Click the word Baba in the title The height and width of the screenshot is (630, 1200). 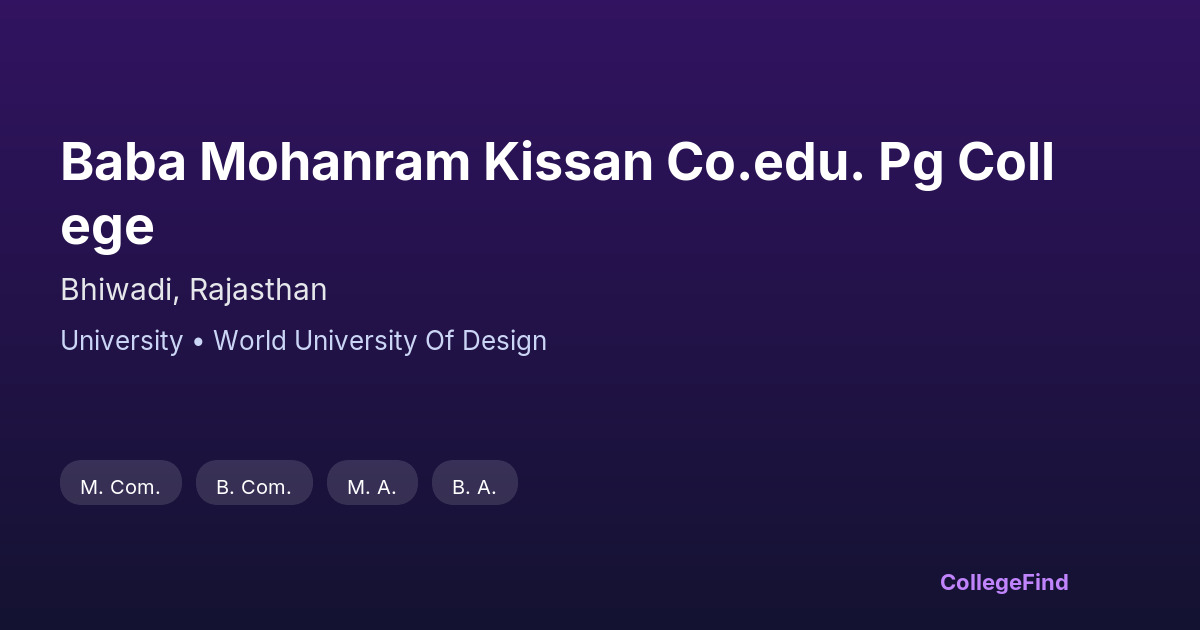(123, 162)
